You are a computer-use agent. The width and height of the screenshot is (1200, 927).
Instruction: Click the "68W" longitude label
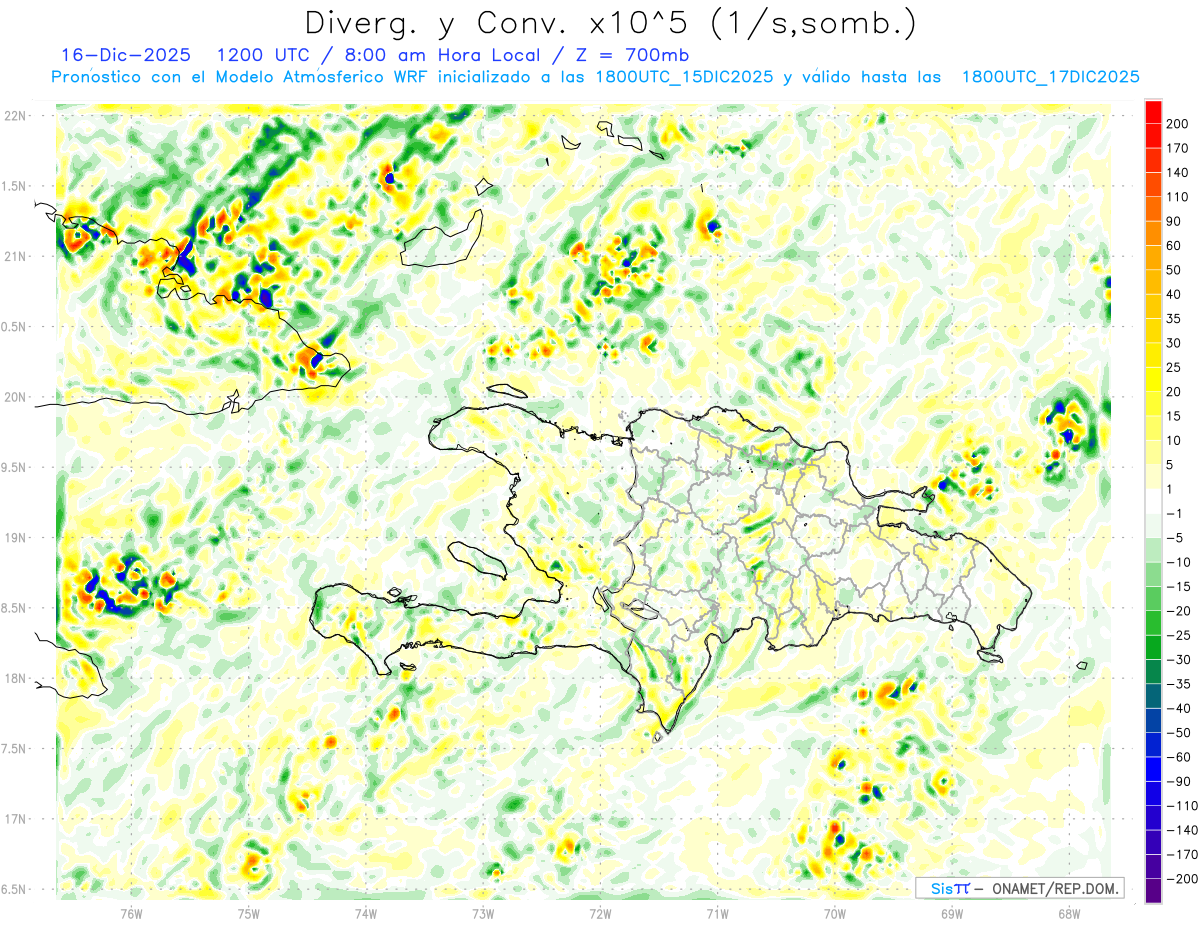point(1069,914)
